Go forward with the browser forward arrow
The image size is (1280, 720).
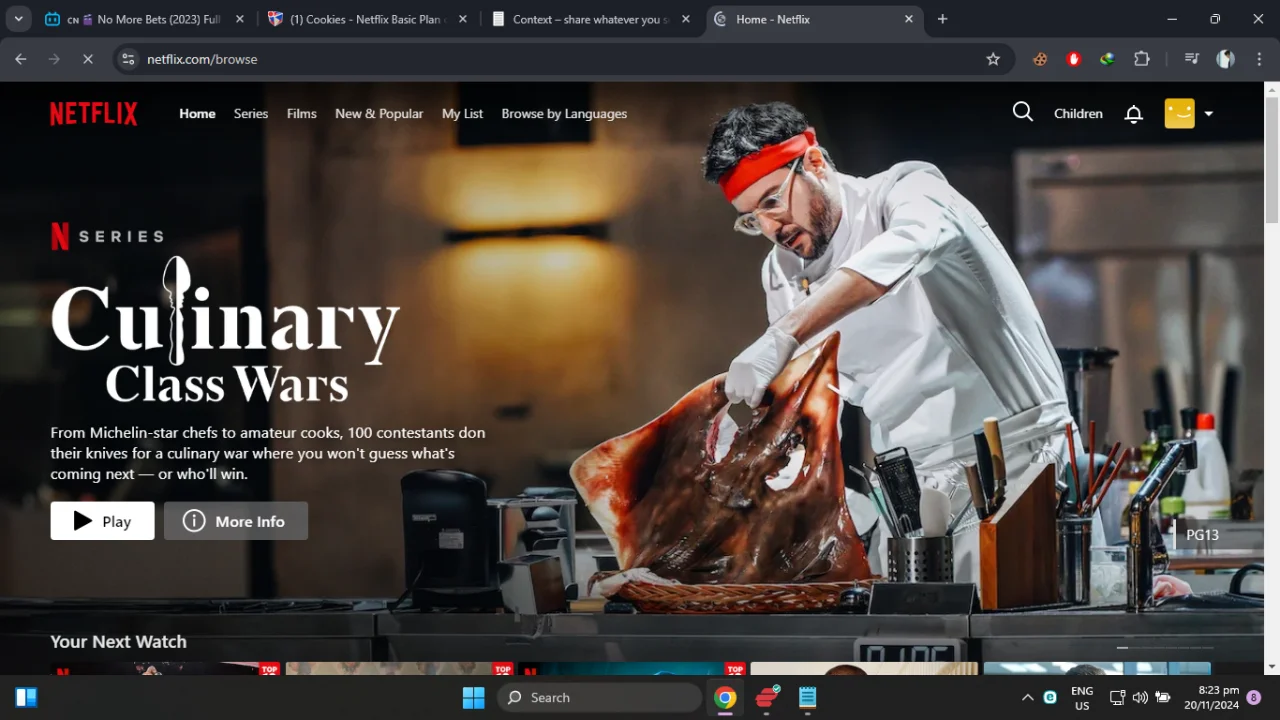coord(54,59)
